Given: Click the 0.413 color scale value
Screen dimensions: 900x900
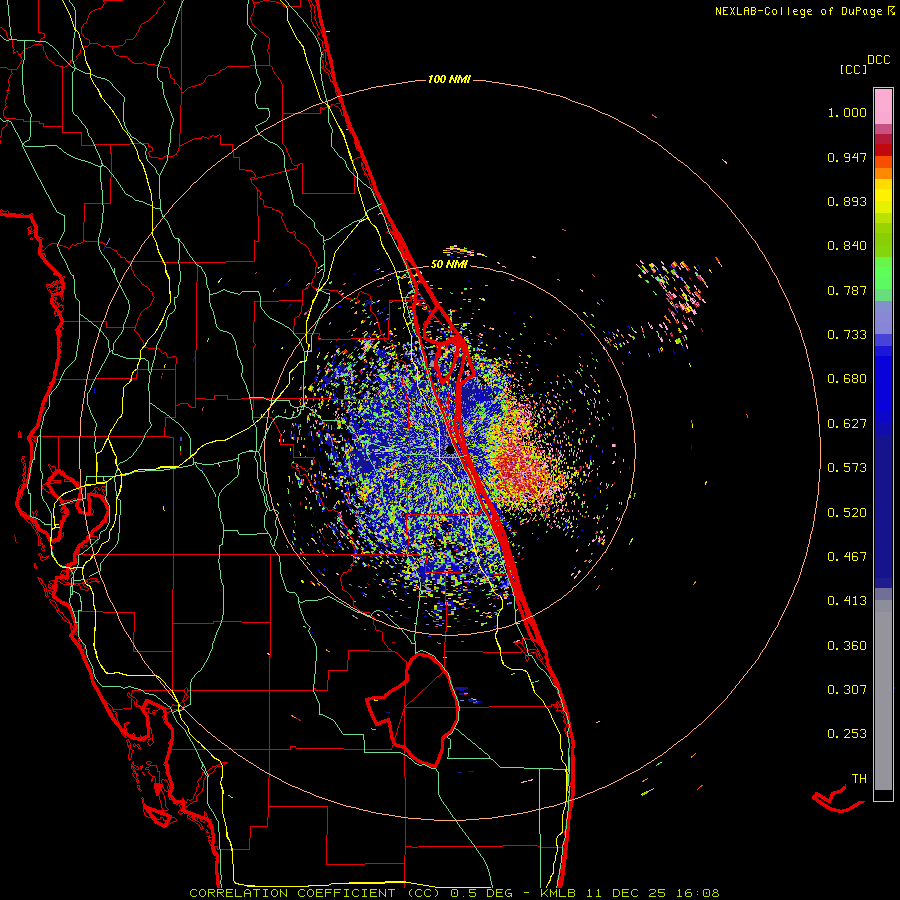Looking at the screenshot, I should 847,601.
